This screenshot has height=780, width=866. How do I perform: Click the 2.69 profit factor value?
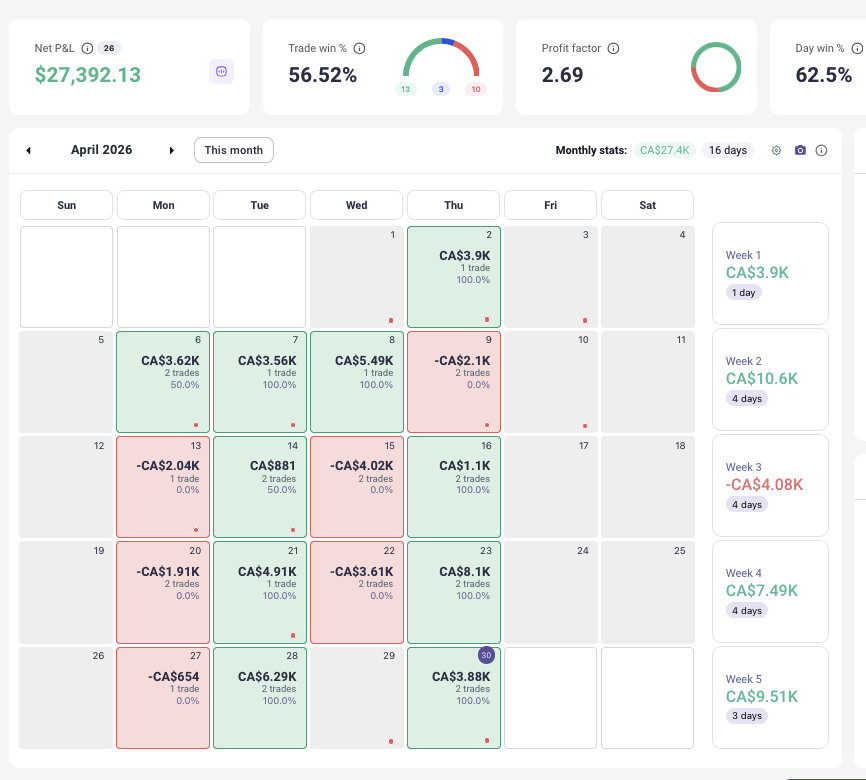point(562,75)
